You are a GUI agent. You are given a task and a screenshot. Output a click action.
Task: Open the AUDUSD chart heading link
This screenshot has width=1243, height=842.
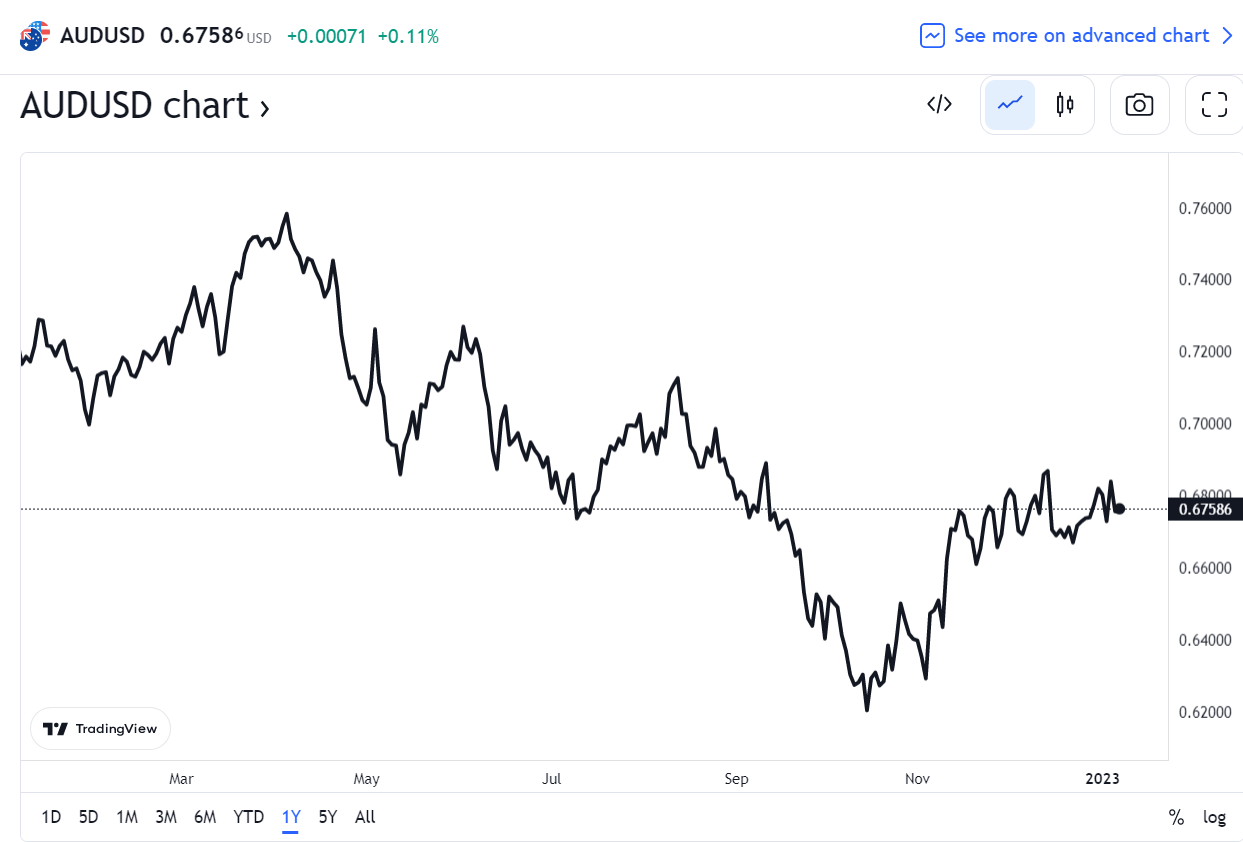(145, 105)
